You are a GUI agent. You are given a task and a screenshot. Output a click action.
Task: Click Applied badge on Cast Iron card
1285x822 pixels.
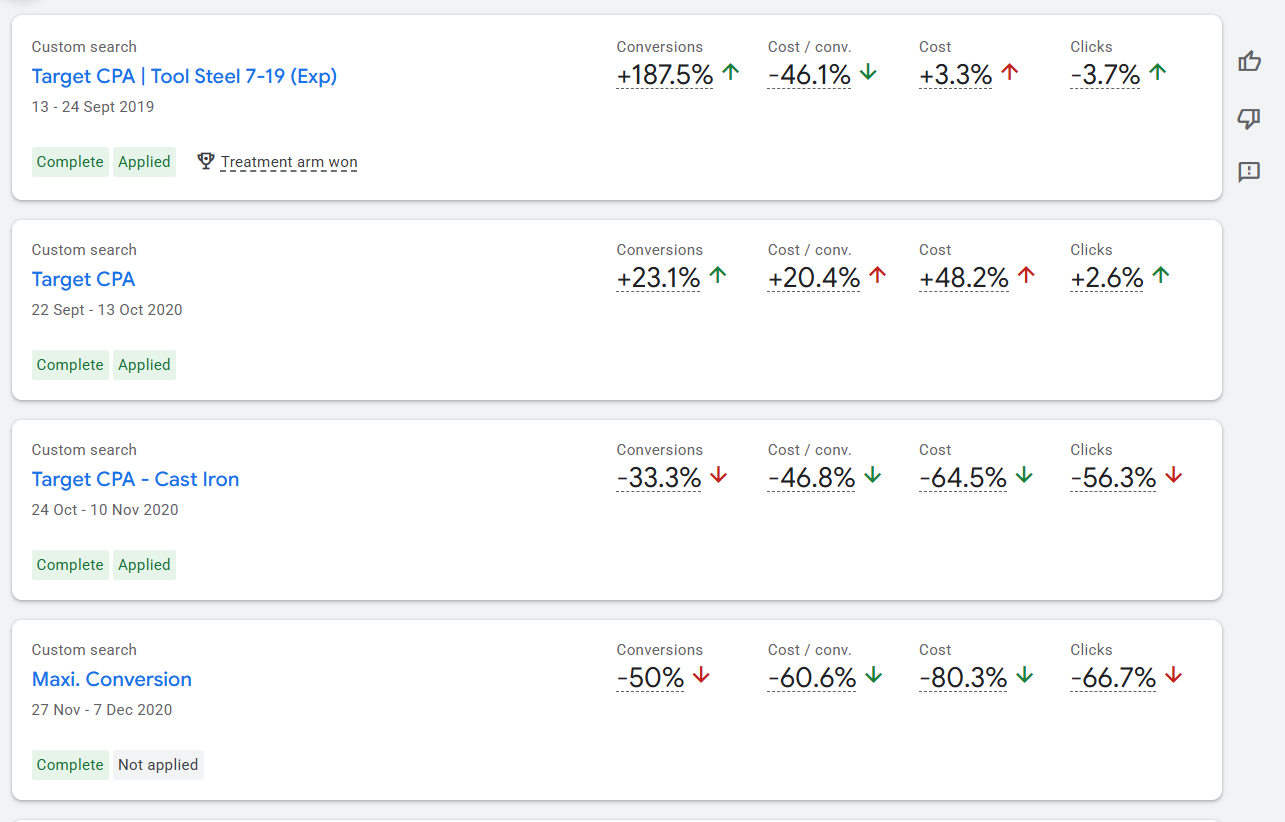144,565
